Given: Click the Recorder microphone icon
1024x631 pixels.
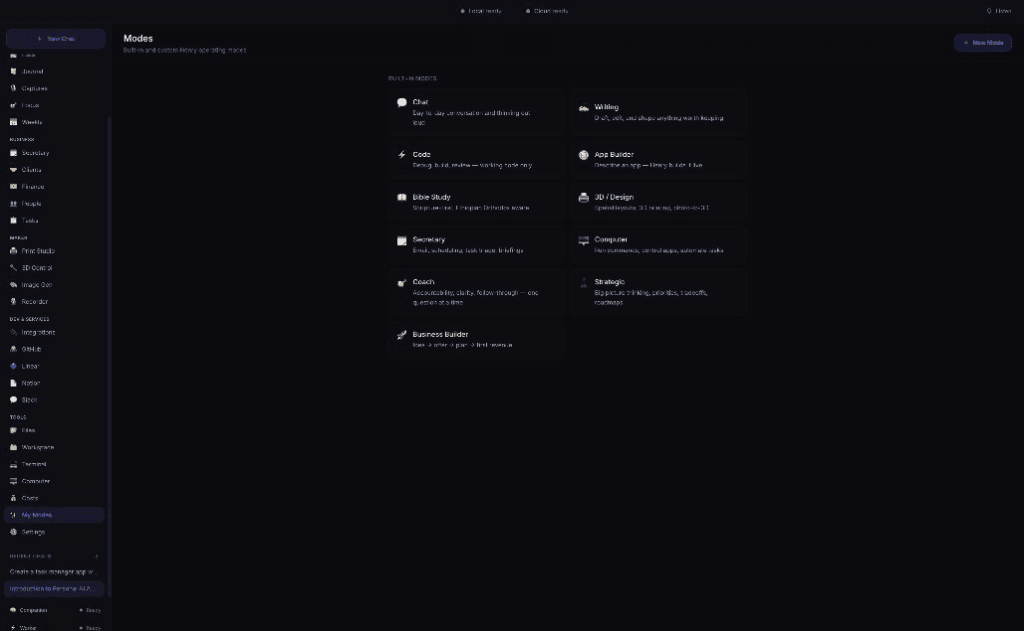Looking at the screenshot, I should point(13,302).
